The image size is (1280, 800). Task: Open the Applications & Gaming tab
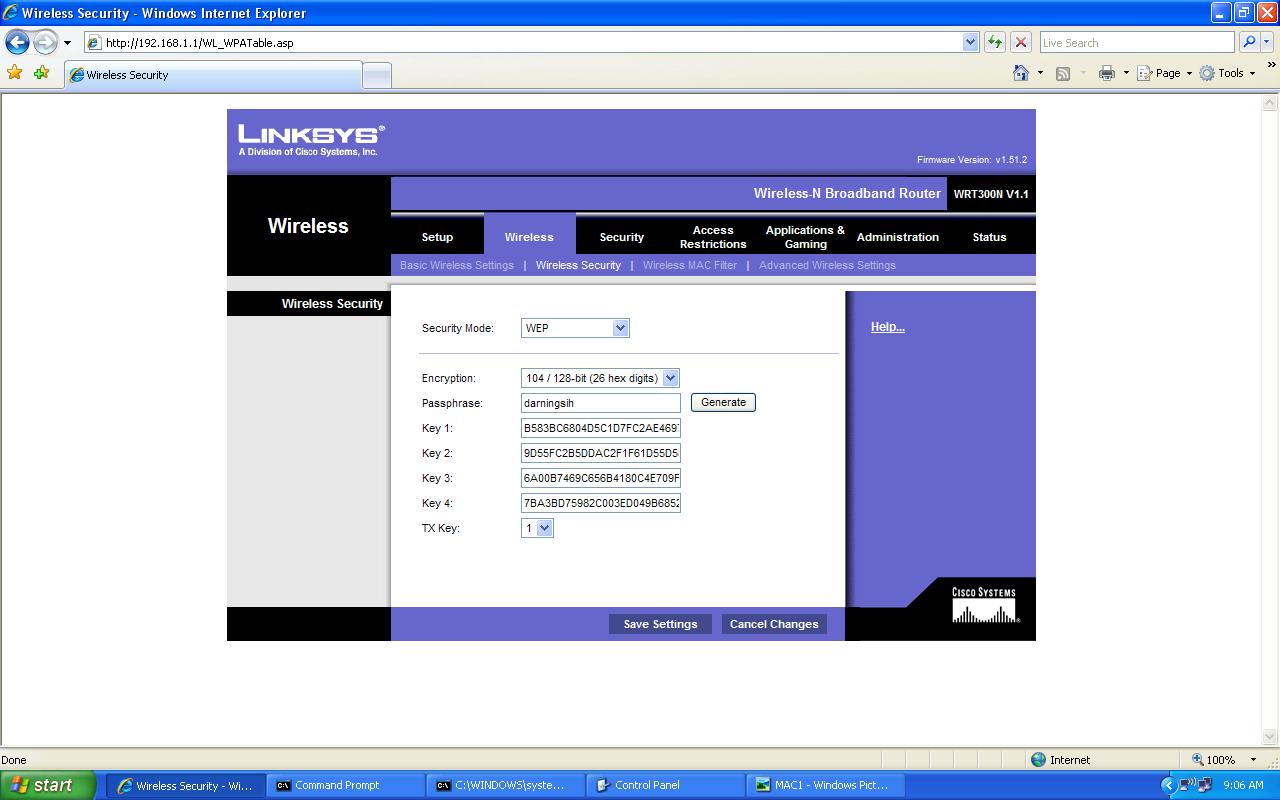point(805,237)
